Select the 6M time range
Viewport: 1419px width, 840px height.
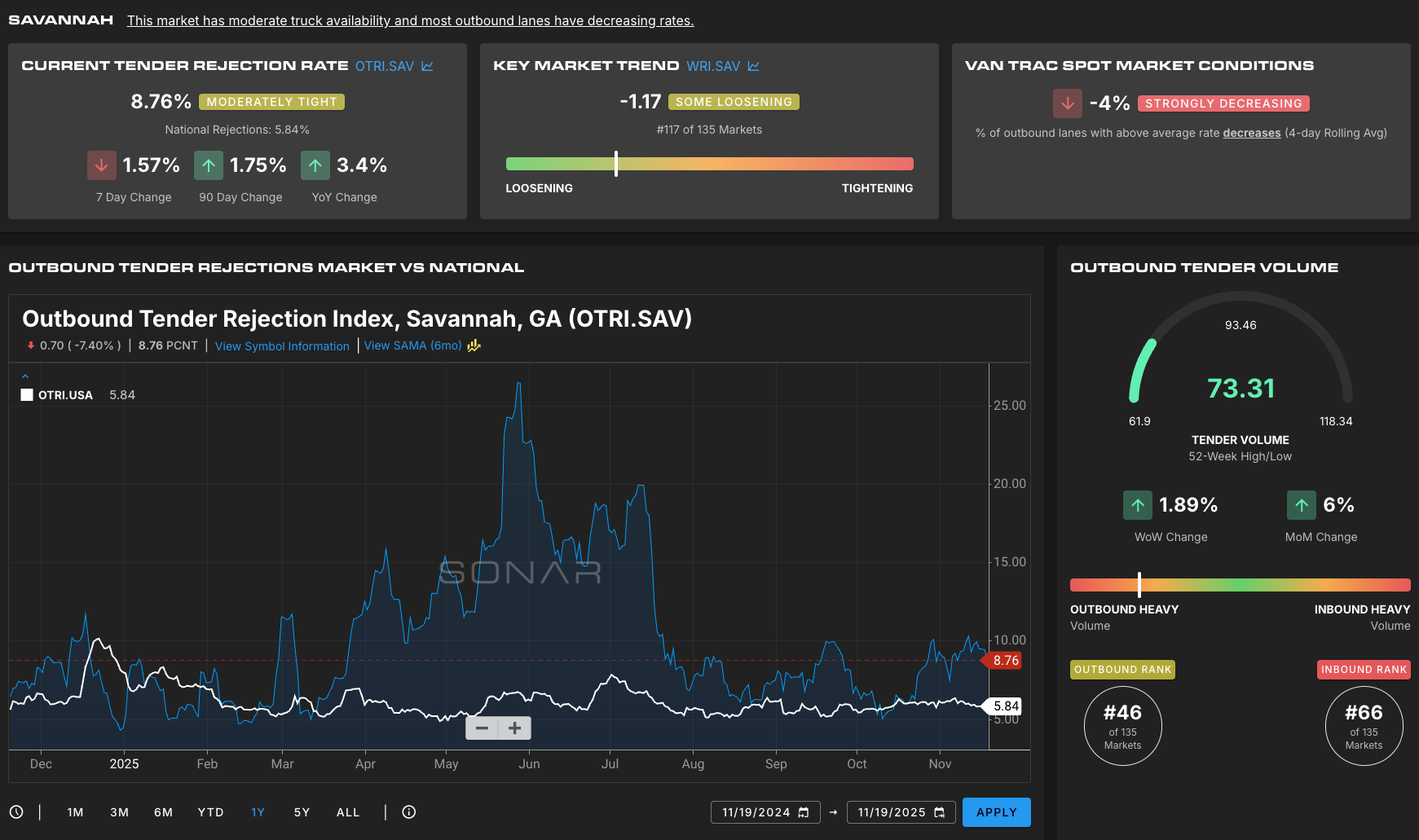tap(163, 812)
